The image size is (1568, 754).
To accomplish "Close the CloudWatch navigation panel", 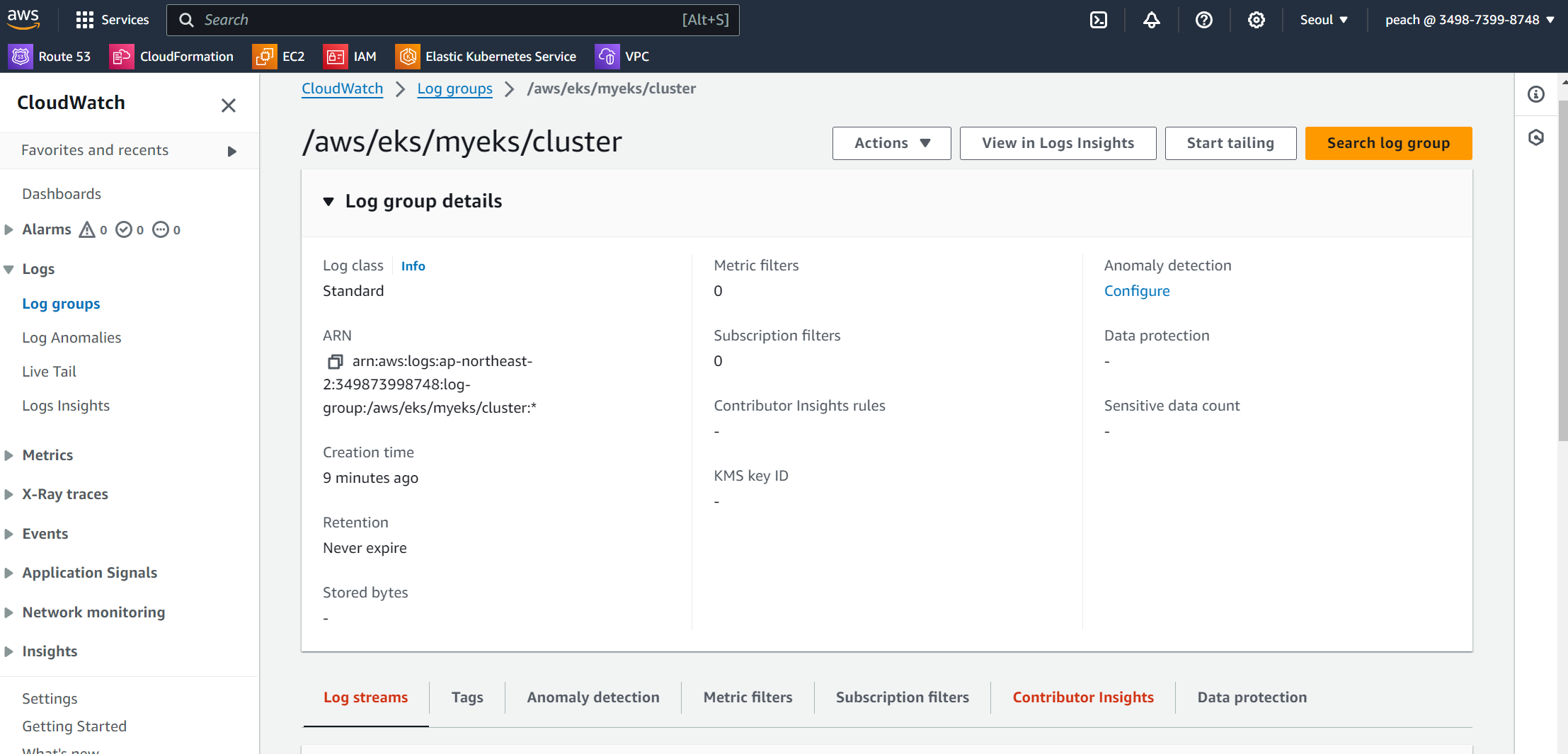I will [228, 105].
